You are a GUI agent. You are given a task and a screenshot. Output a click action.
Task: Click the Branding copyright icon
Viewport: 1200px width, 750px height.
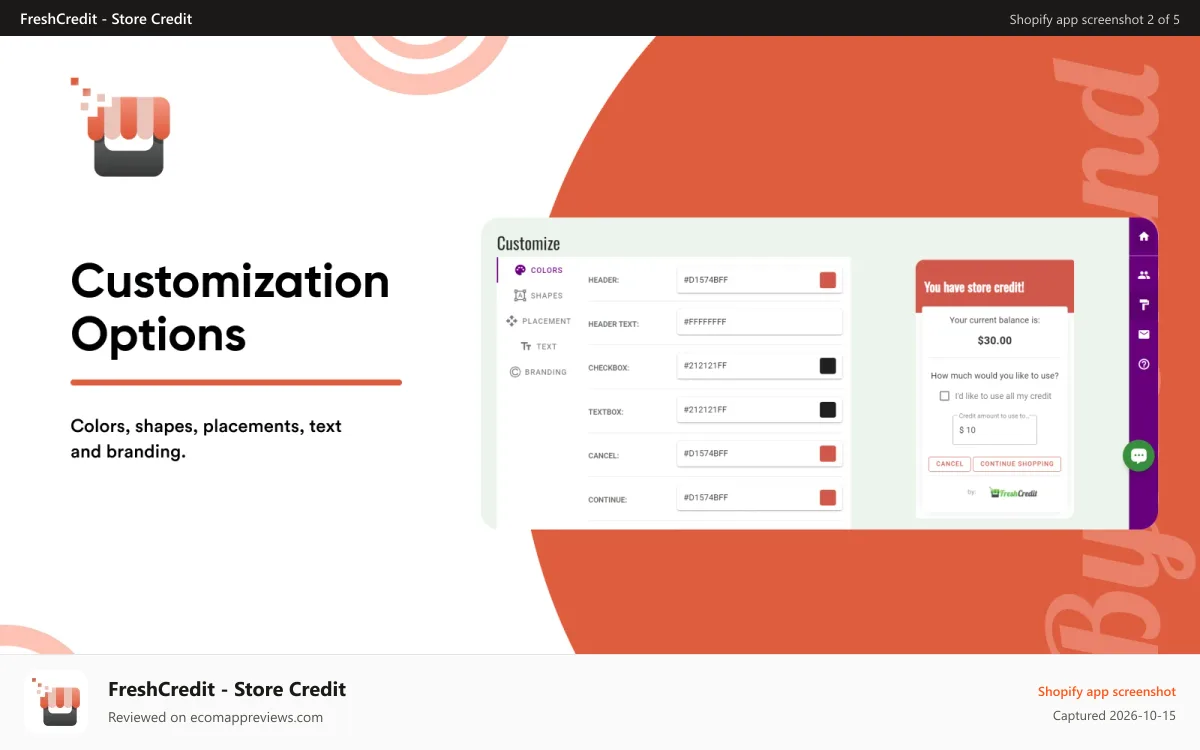(515, 372)
